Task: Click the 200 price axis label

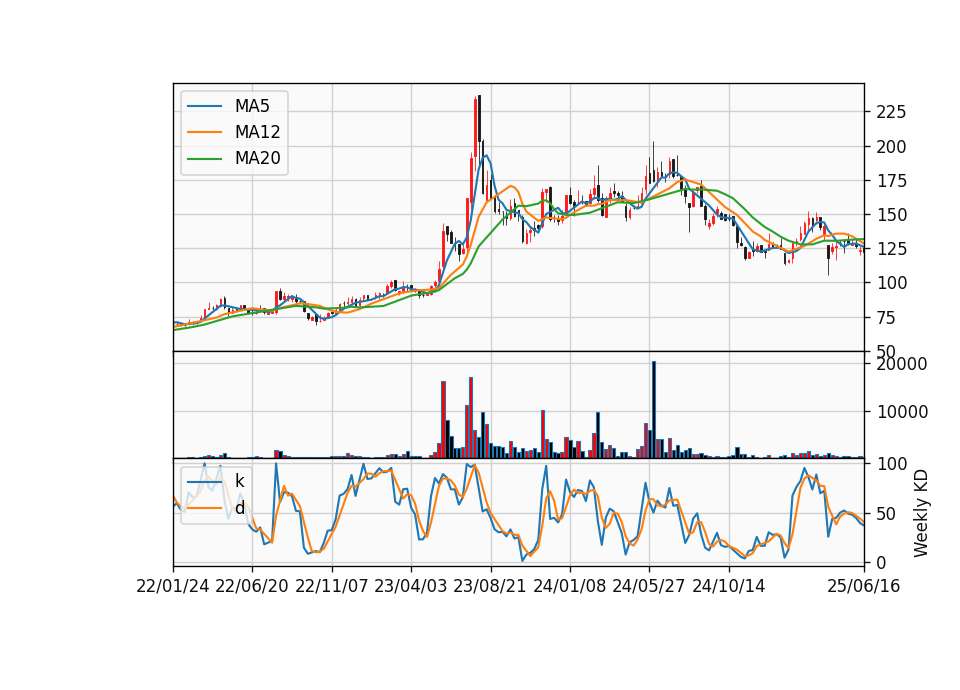Action: 891,146
